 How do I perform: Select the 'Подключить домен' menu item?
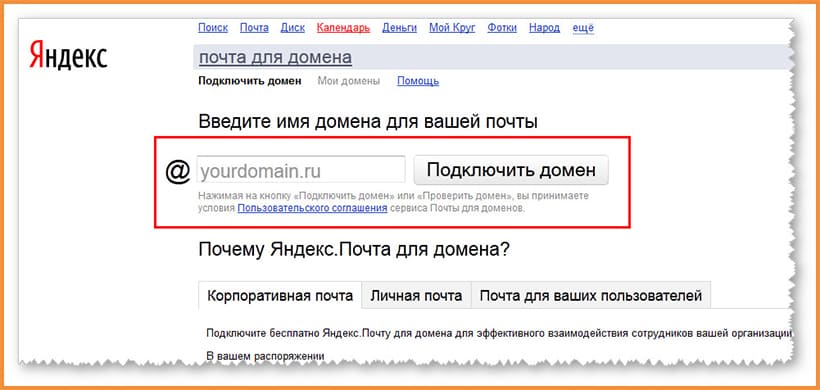coord(250,81)
